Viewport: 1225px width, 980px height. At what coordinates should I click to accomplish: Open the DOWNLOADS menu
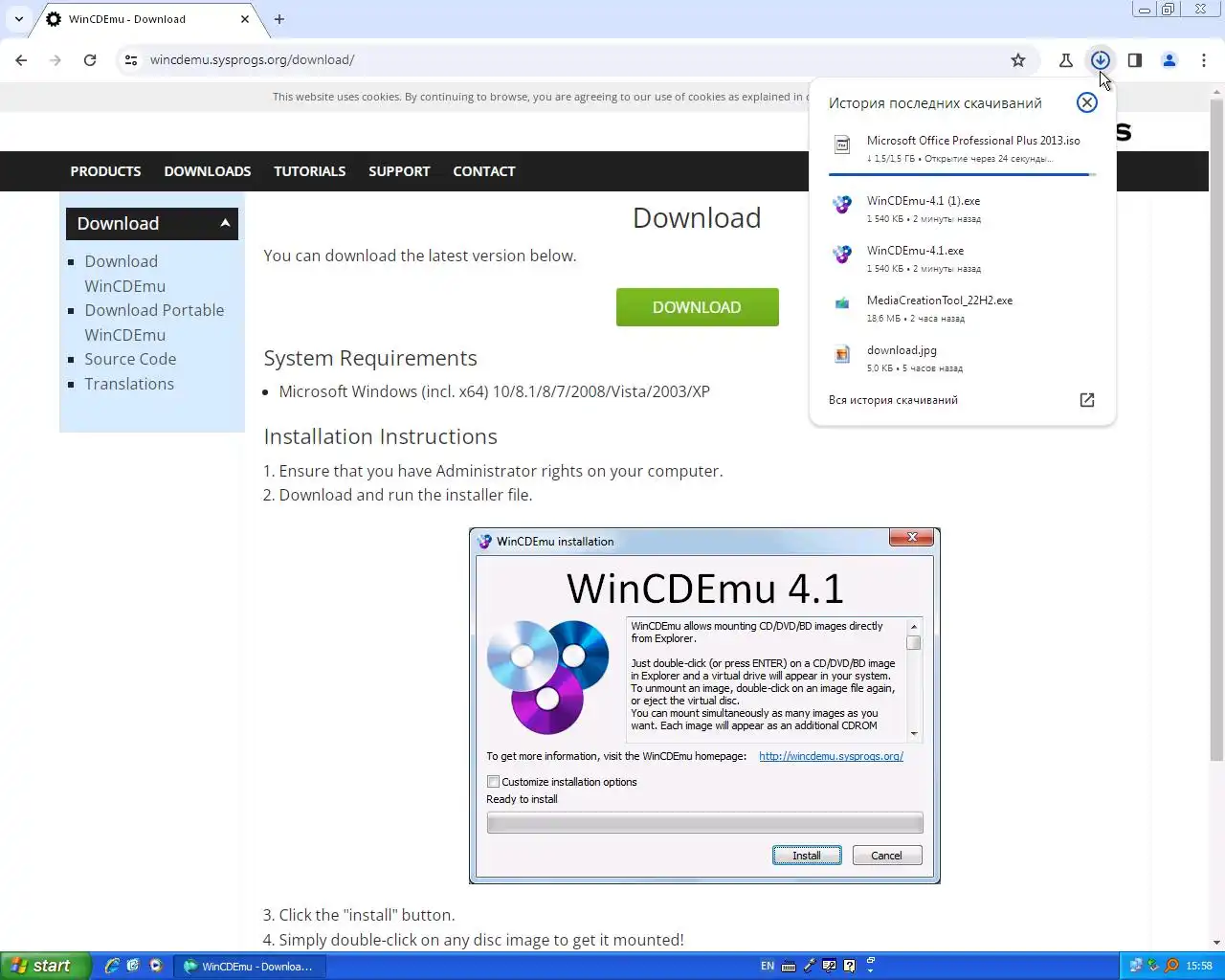point(208,171)
